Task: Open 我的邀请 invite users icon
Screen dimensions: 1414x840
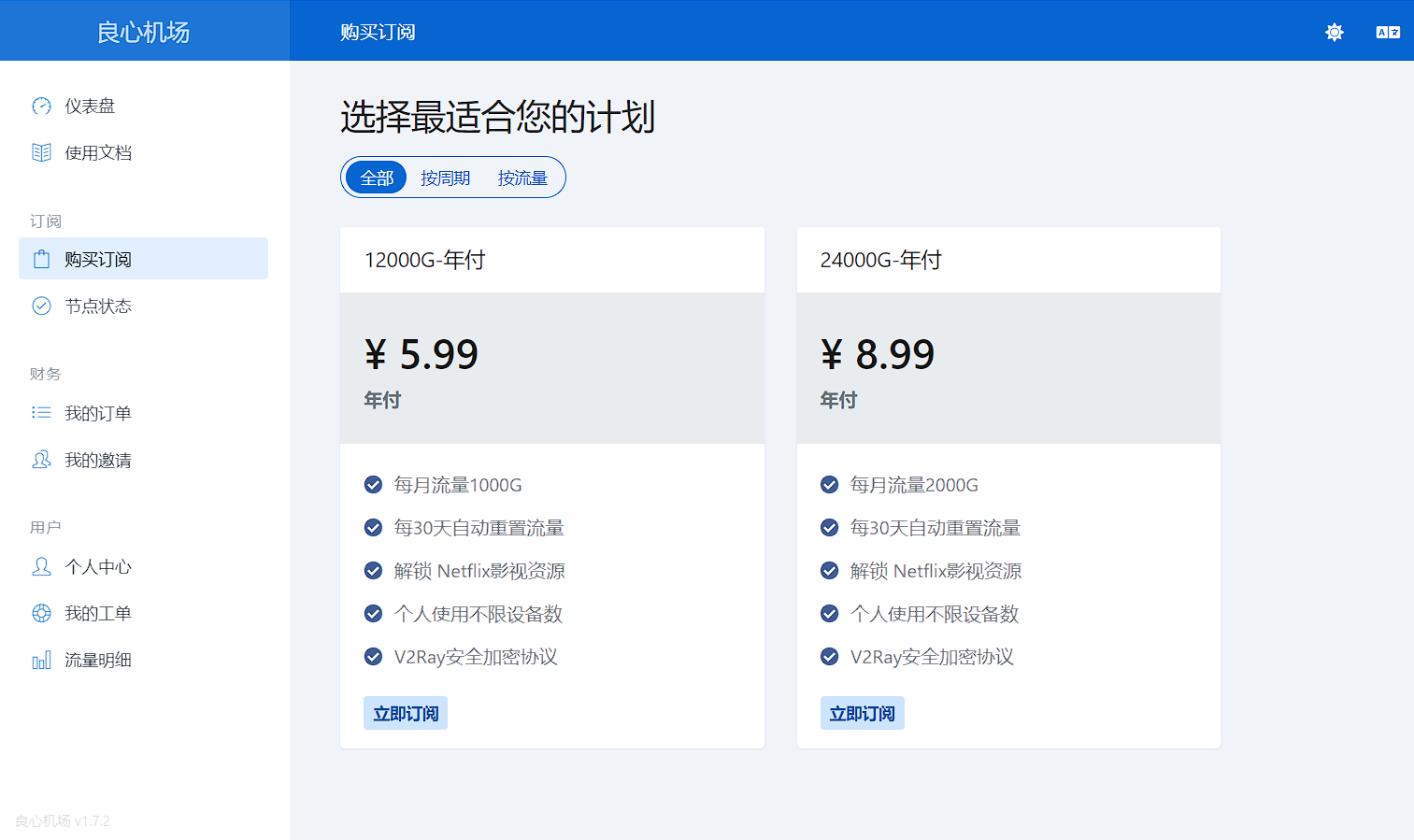Action: 41,460
